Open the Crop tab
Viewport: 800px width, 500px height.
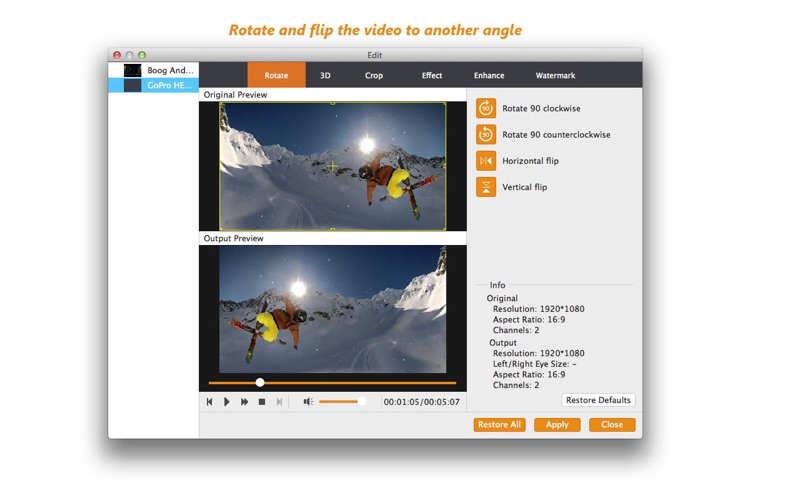[373, 75]
